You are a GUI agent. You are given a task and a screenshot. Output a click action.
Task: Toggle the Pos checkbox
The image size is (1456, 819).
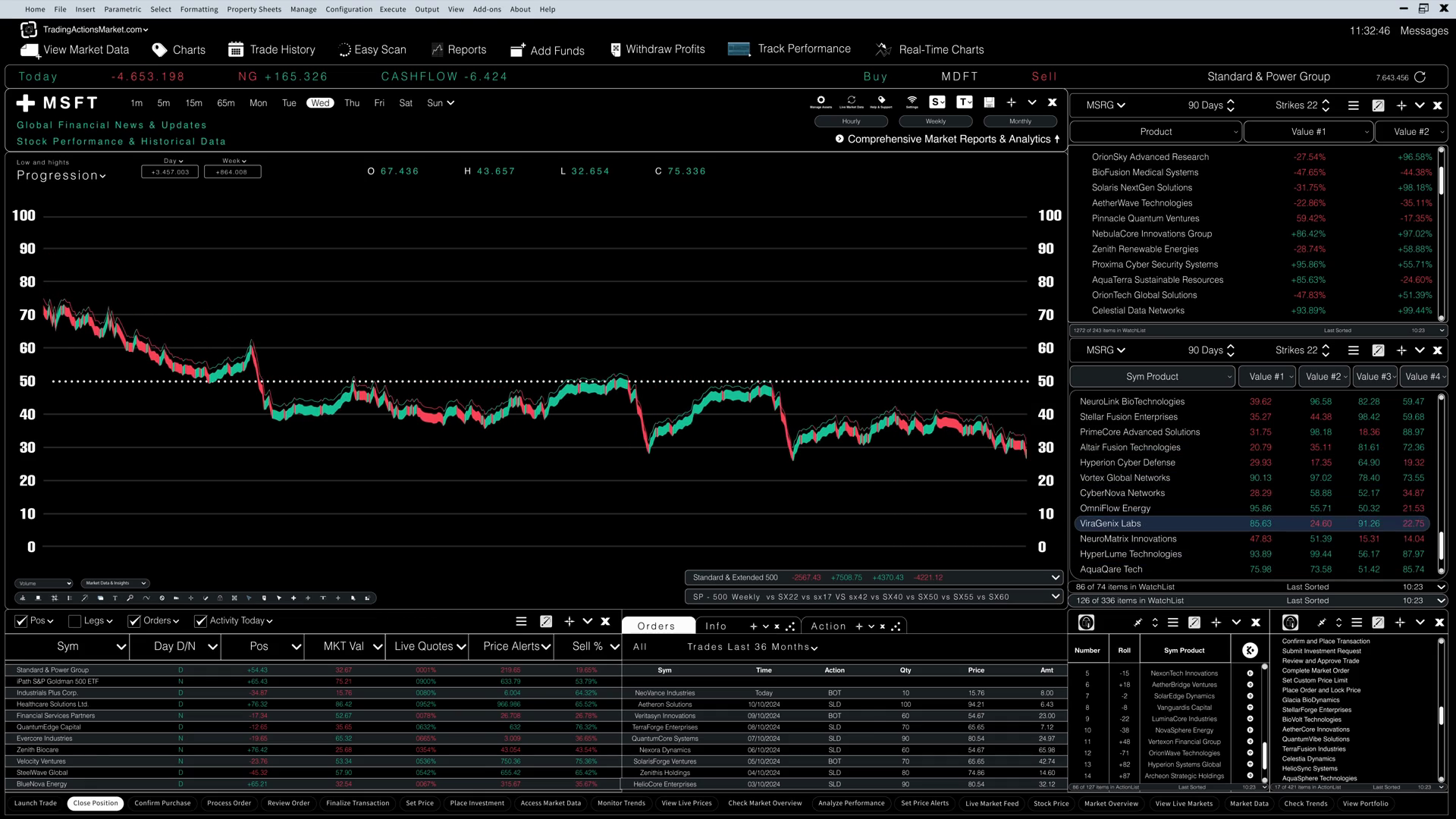[x=21, y=621]
